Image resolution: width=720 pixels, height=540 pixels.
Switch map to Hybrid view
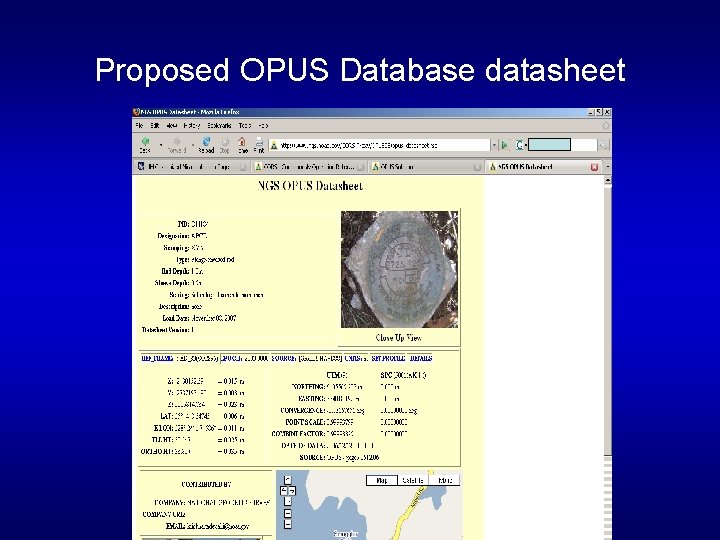tap(444, 480)
